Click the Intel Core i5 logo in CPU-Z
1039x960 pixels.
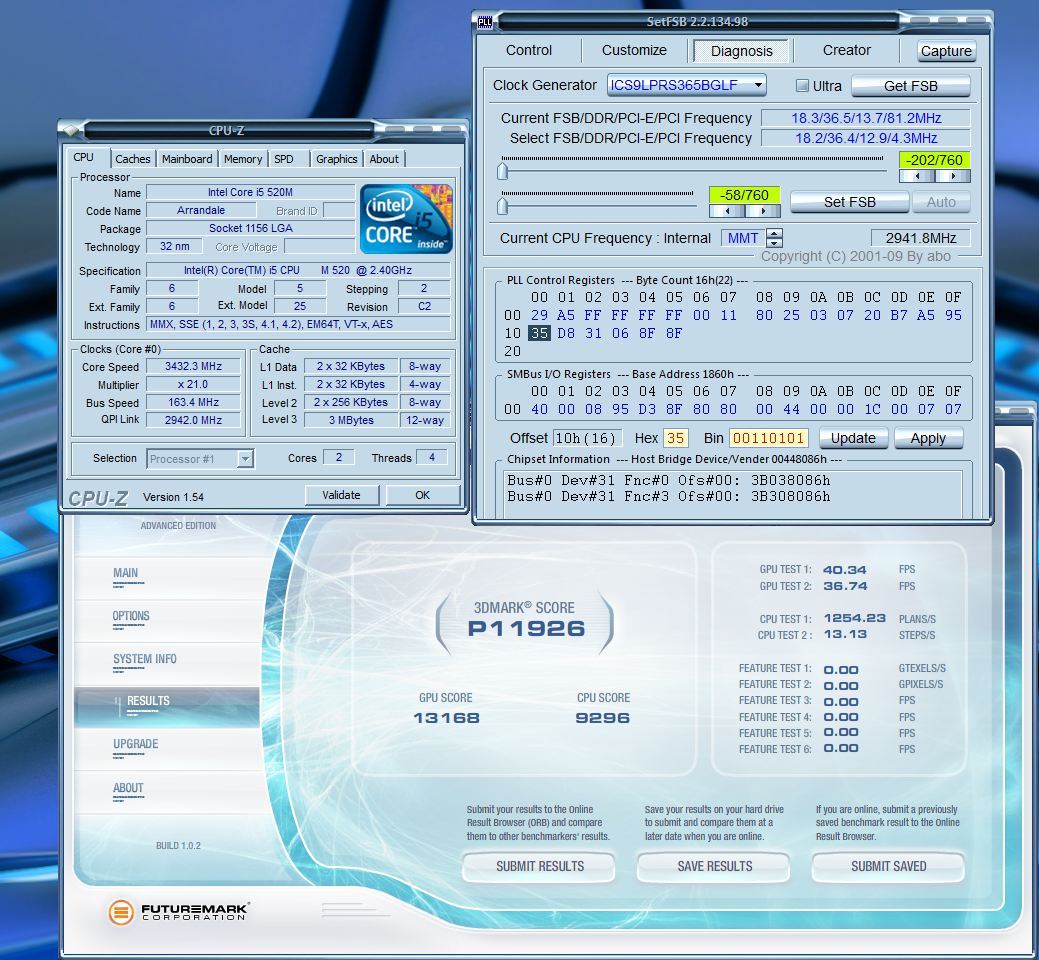406,219
